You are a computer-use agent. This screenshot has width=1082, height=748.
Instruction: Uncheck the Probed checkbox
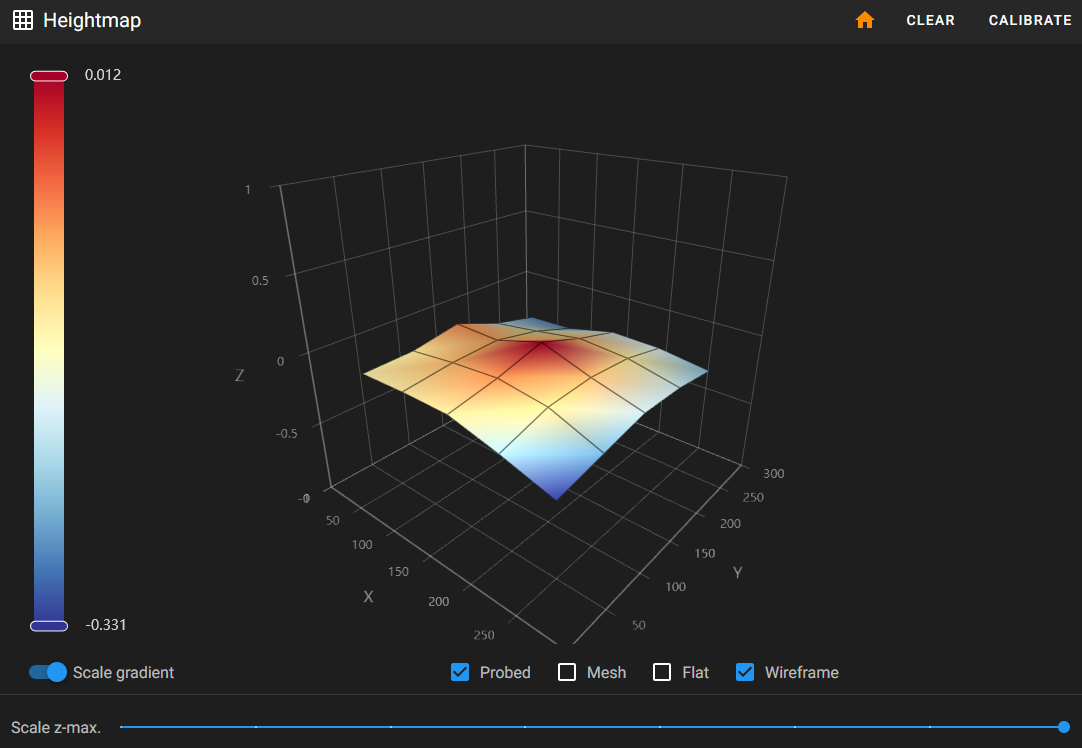tap(461, 672)
